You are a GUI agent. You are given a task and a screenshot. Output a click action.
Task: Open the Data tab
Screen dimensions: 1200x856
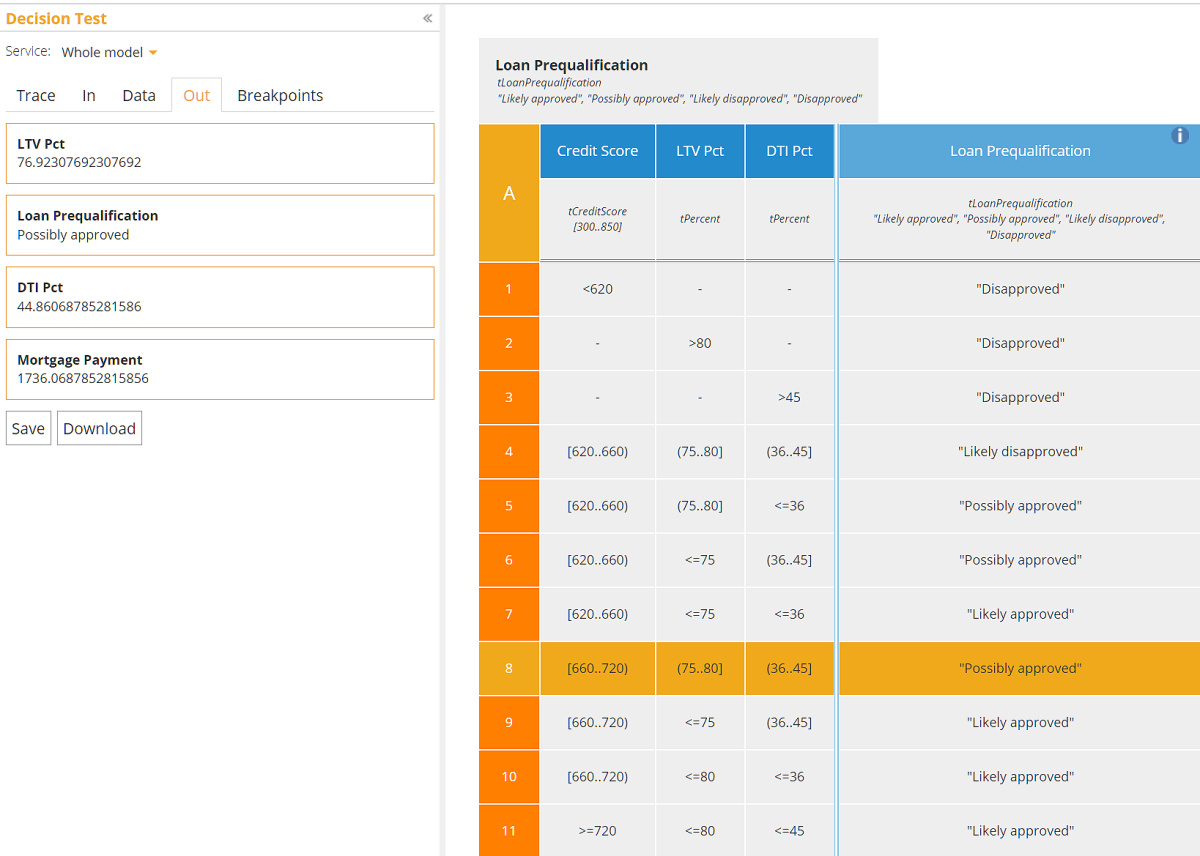tap(139, 95)
